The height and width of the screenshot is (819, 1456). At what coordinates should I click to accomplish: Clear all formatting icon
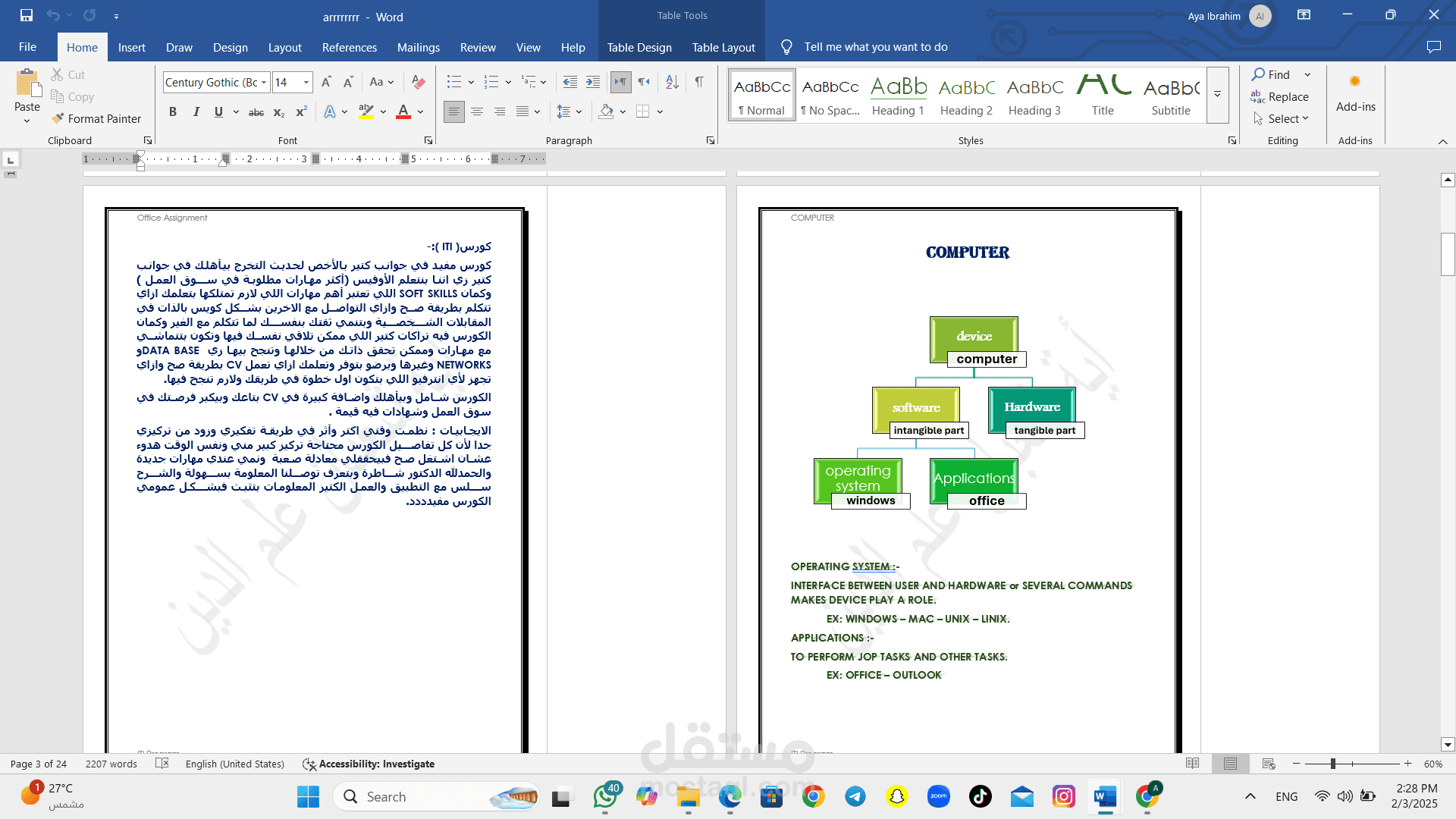click(x=418, y=82)
